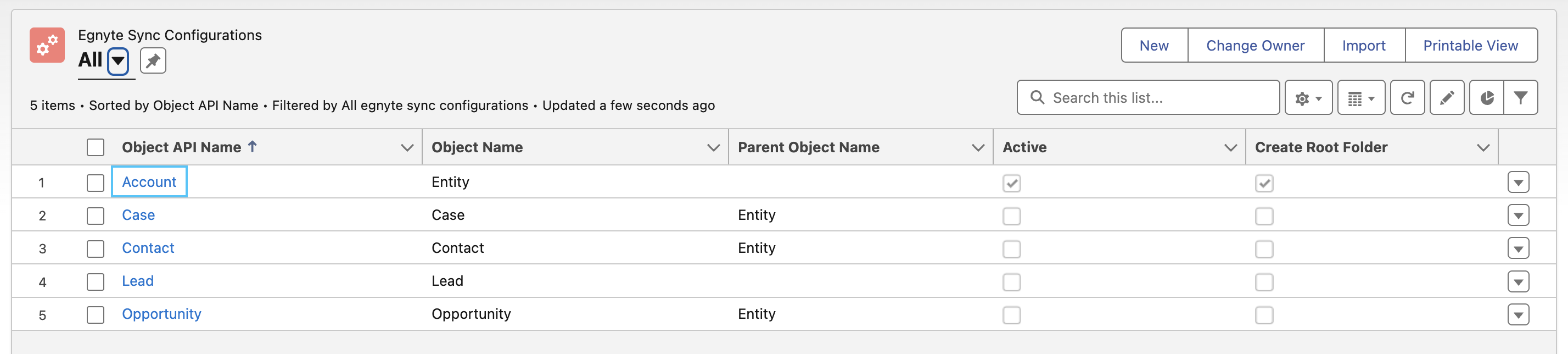Screen dimensions: 1568x354
Task: Open Object Name column menu chevron
Action: tap(713, 147)
